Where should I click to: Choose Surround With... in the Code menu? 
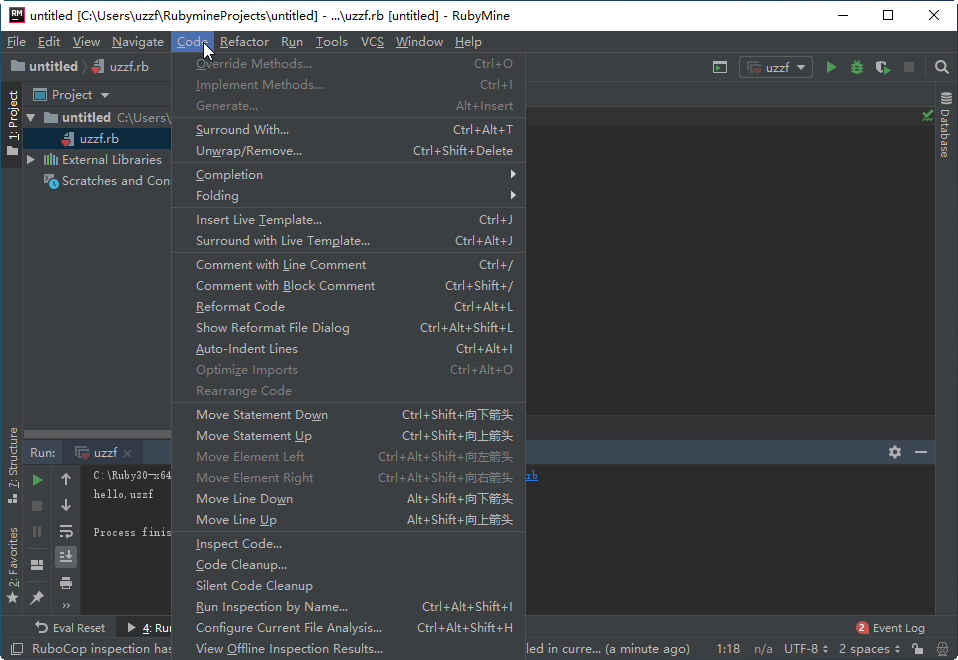pos(348,130)
